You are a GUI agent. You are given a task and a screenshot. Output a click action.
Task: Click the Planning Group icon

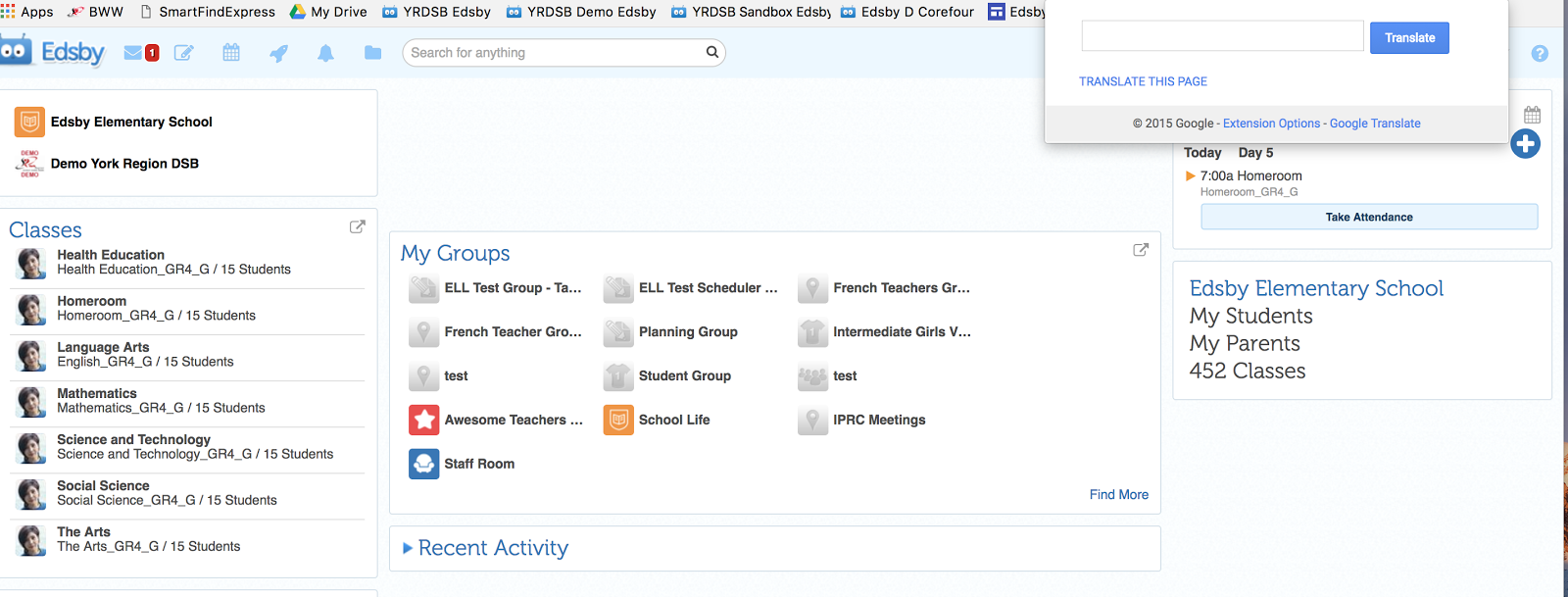click(x=618, y=332)
